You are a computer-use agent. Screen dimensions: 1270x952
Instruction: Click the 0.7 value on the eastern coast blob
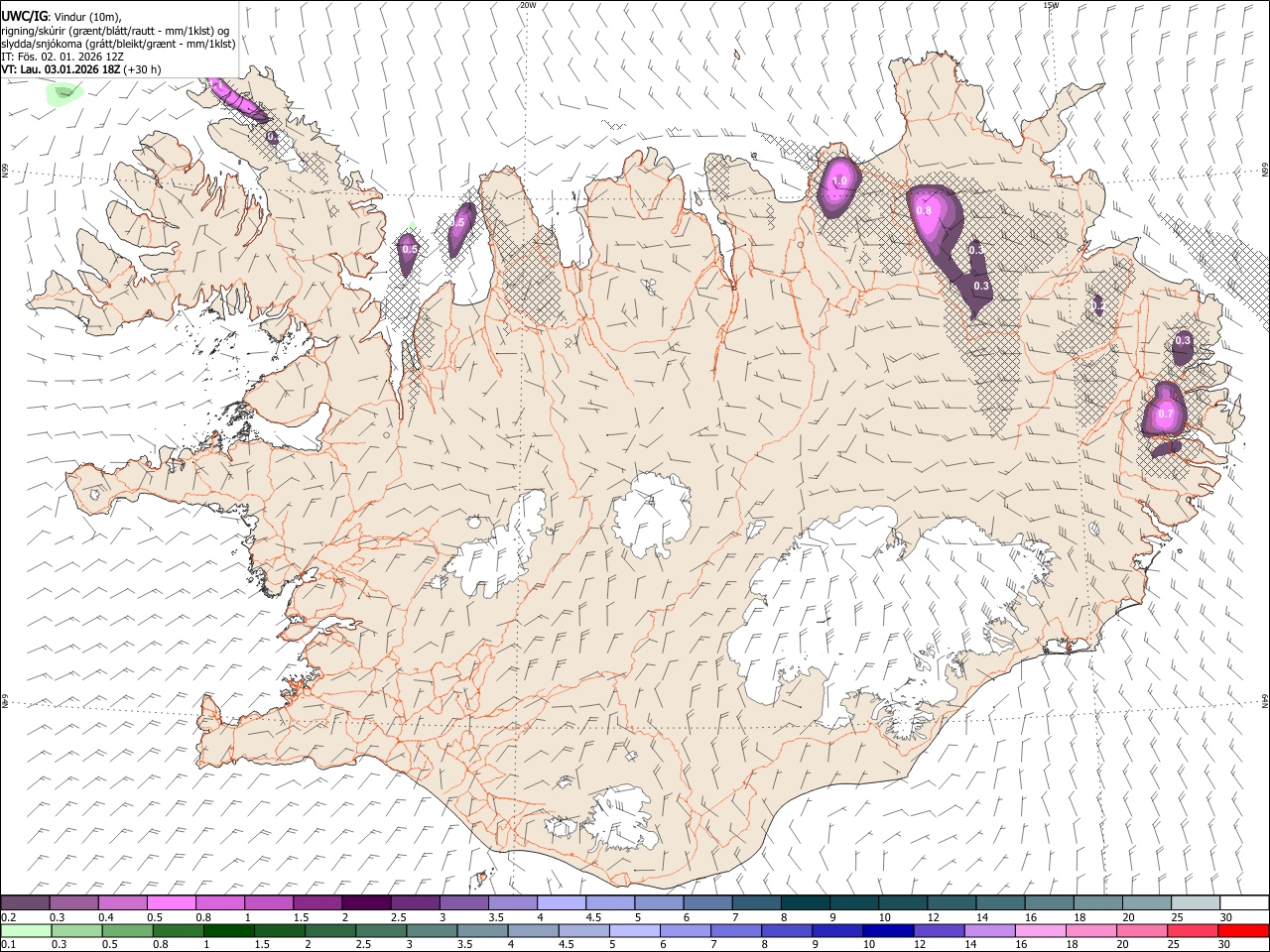[x=1166, y=414]
